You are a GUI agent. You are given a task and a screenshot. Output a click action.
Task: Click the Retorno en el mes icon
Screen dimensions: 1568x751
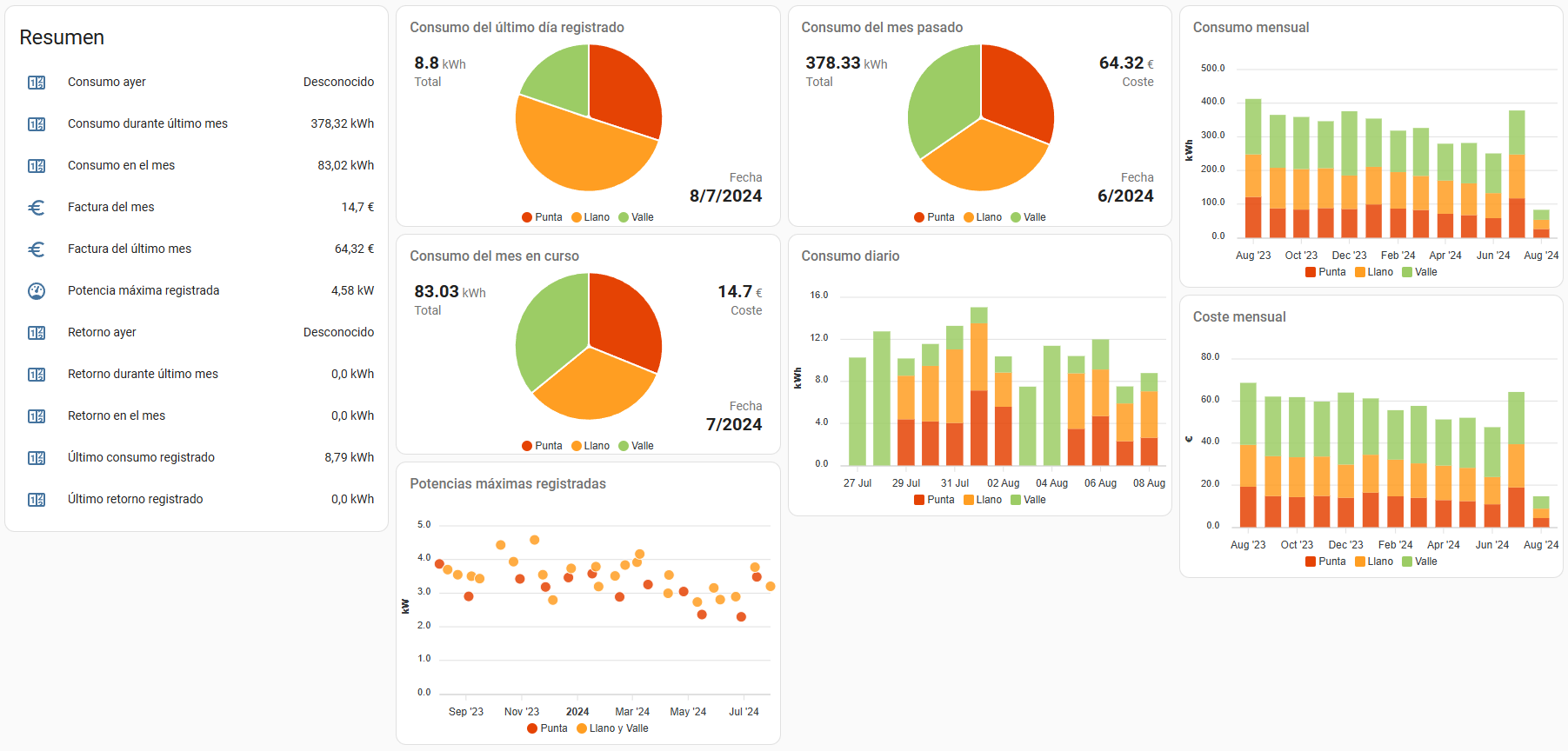(37, 416)
